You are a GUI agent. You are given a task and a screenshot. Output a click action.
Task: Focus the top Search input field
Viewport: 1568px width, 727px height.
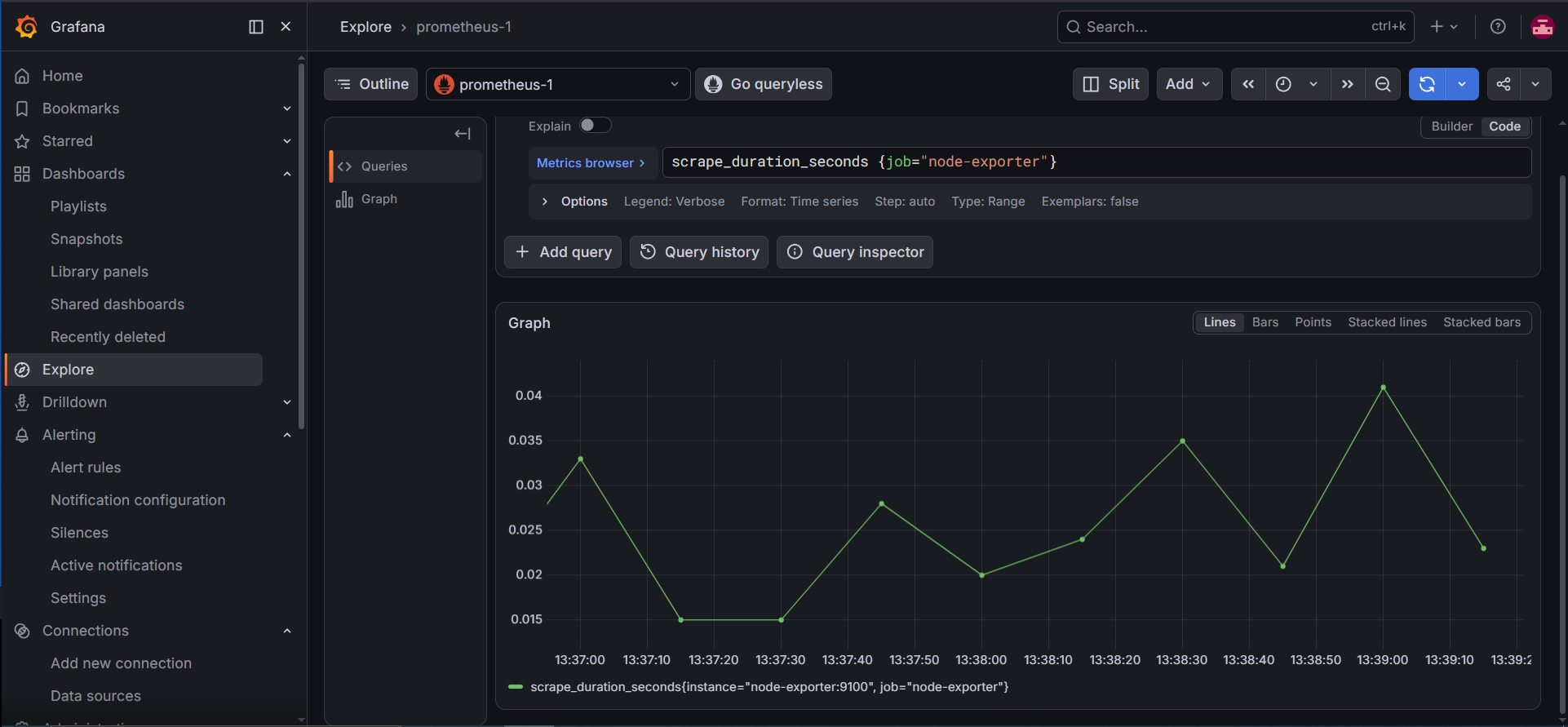coord(1236,27)
